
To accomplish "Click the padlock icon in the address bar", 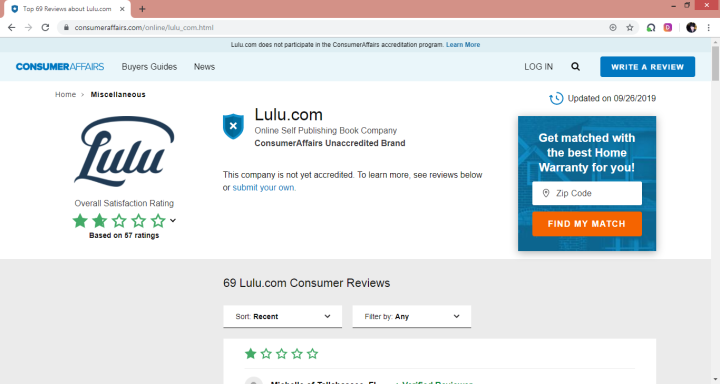I will 66,28.
